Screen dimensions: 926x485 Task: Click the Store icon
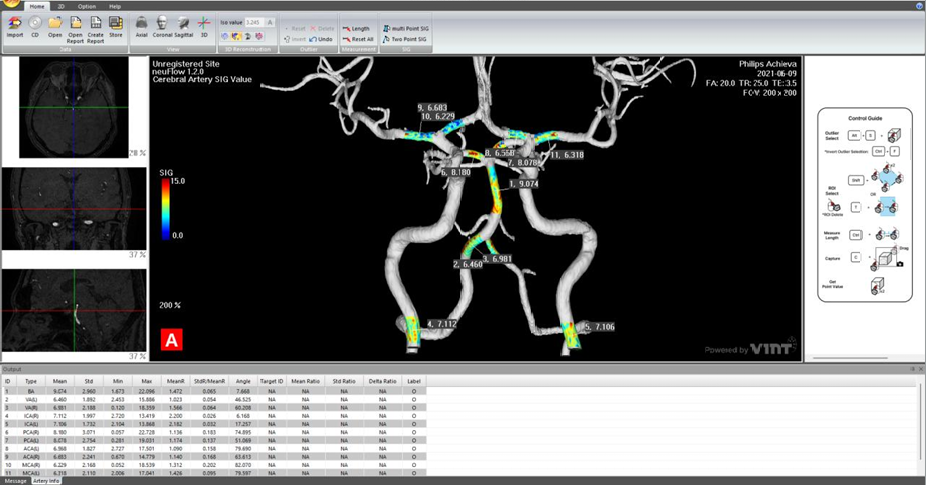[x=116, y=27]
